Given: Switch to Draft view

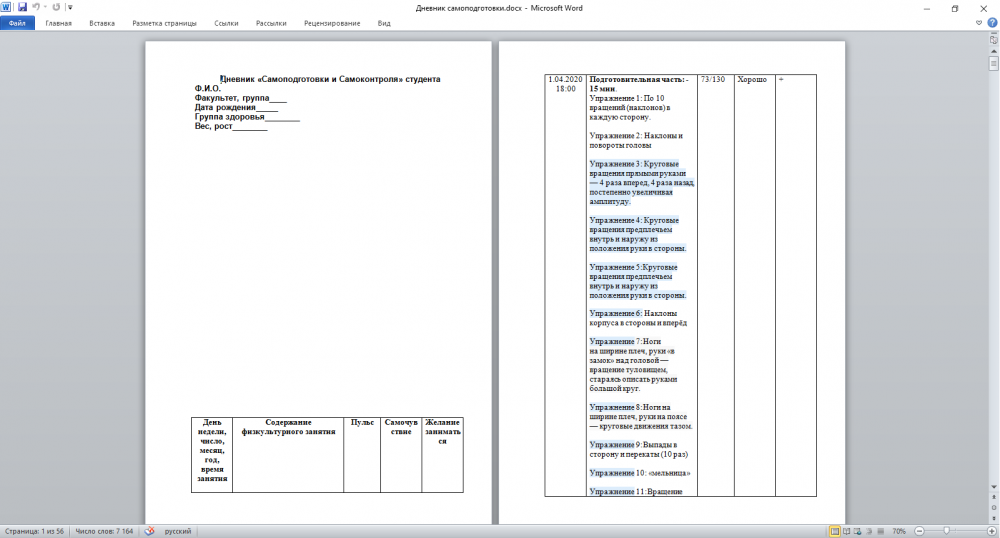Looking at the screenshot, I should tap(881, 531).
